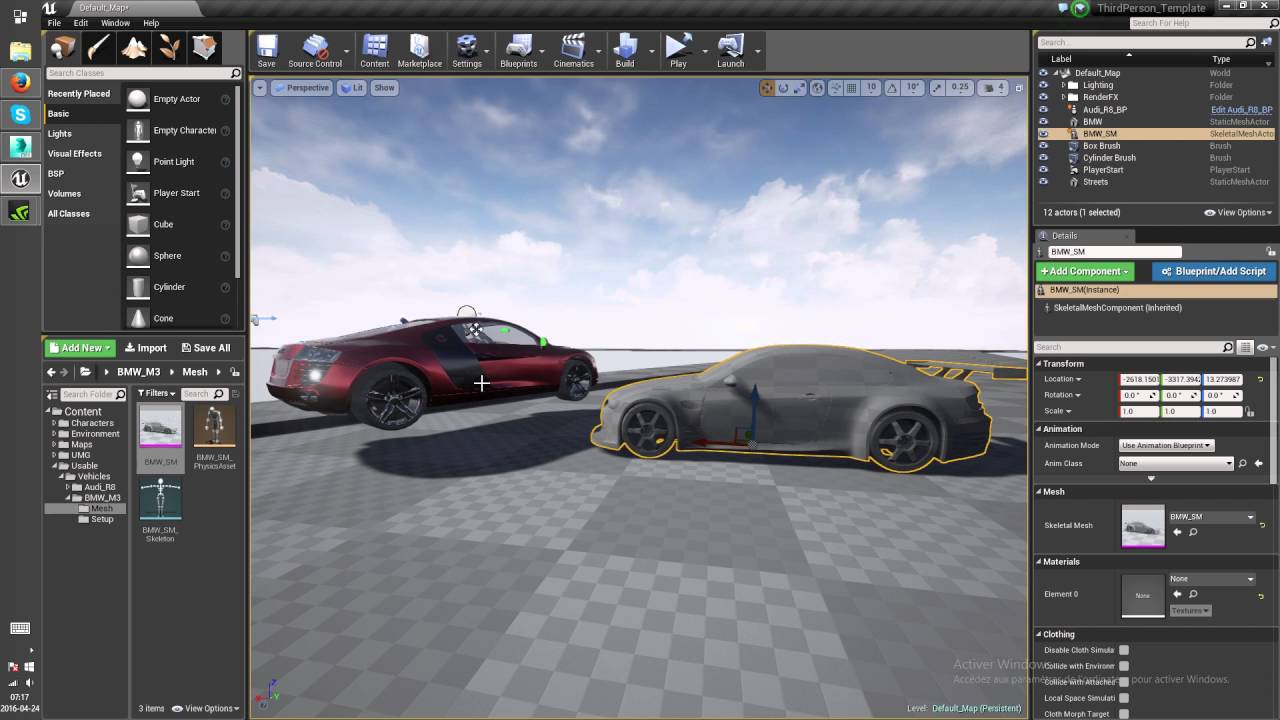The height and width of the screenshot is (720, 1280).
Task: Maximize the viewport with the corner icon
Action: [x=1020, y=88]
